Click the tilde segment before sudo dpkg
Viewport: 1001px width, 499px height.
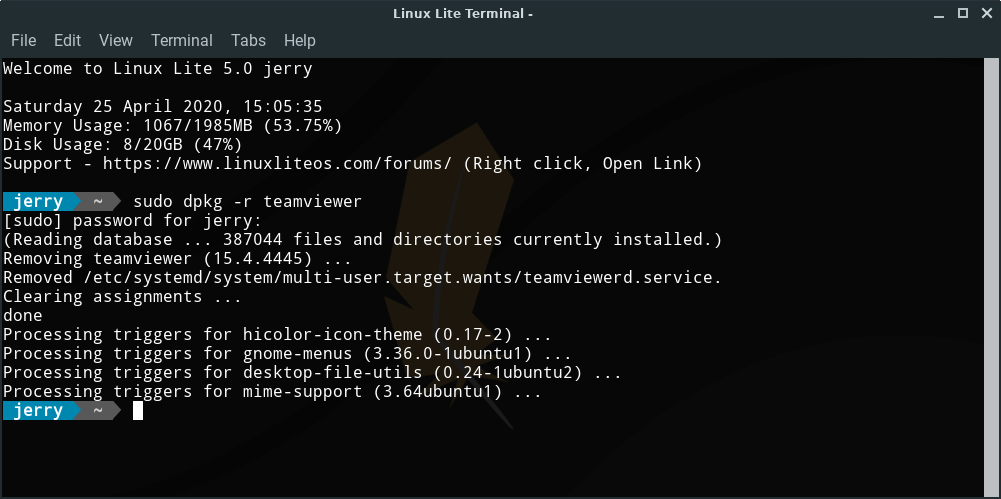tap(98, 202)
